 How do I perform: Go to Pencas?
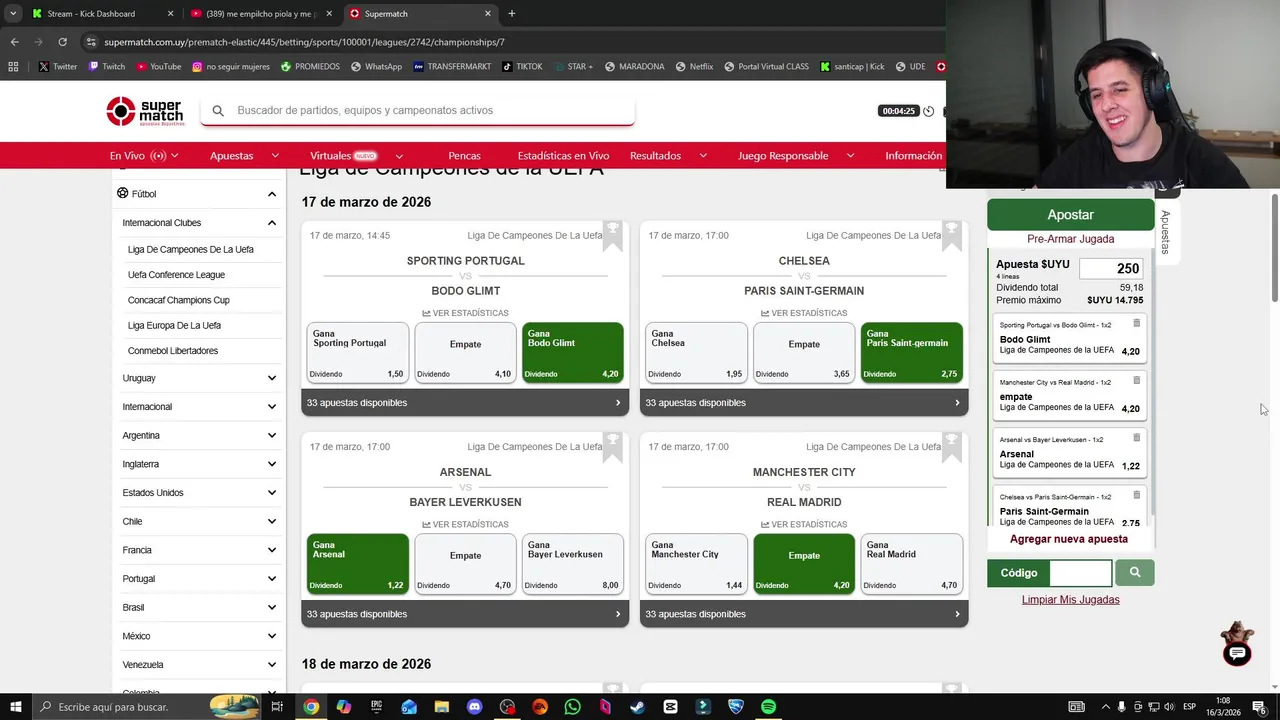[x=464, y=156]
